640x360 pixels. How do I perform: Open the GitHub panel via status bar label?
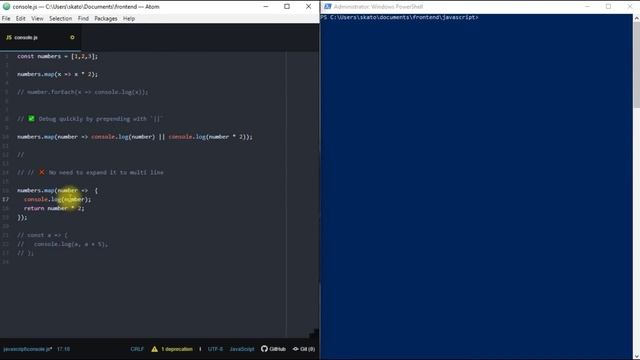pos(278,349)
